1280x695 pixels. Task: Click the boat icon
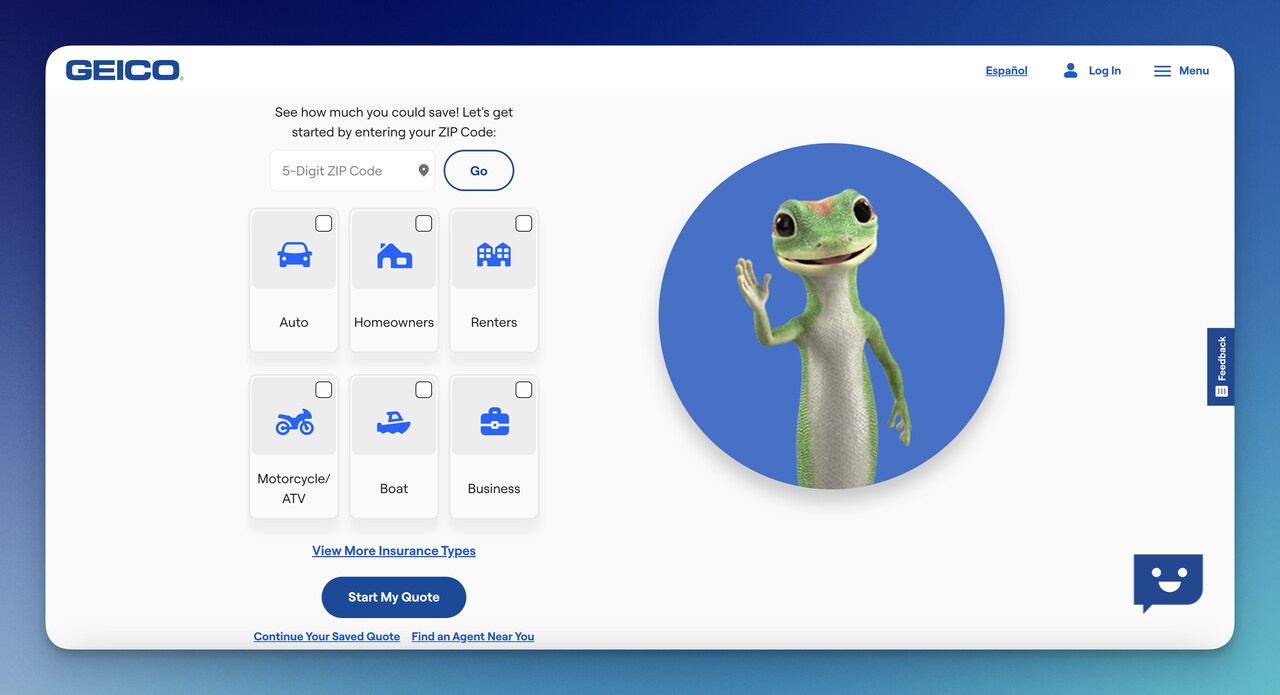(394, 422)
